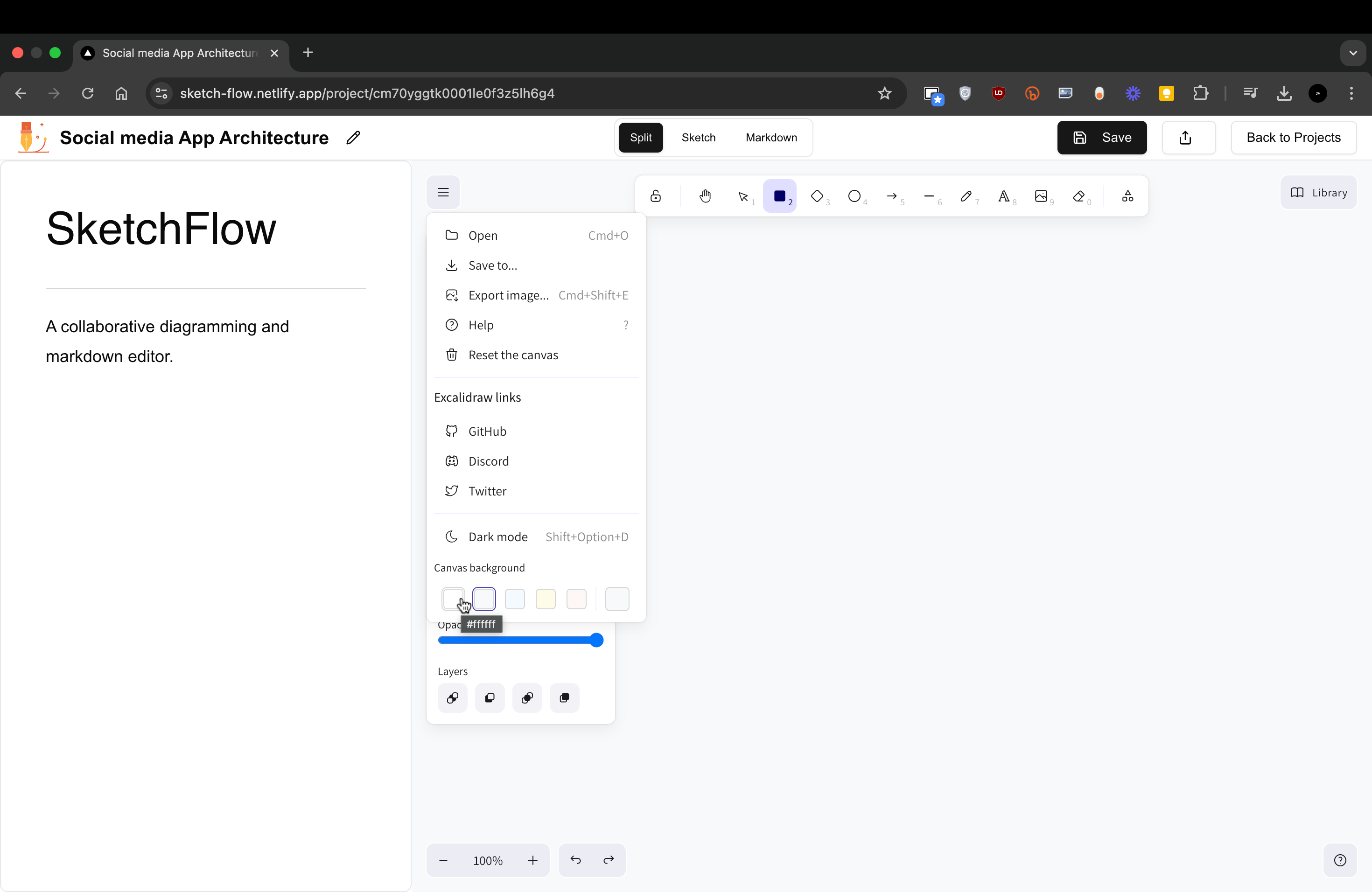Viewport: 1372px width, 892px height.
Task: Choose Save to... menu entry
Action: (x=536, y=265)
